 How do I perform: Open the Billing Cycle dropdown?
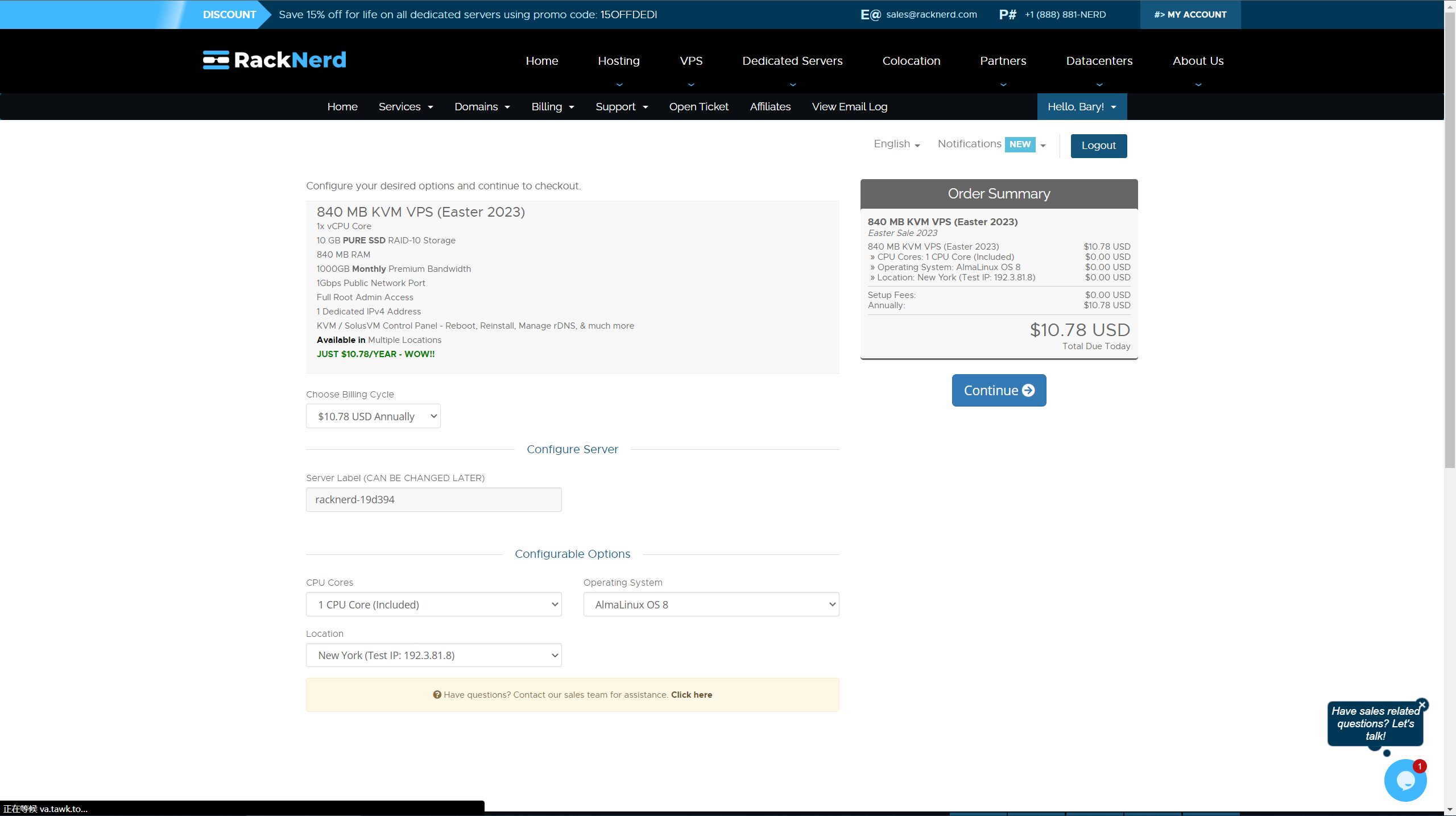(x=373, y=416)
